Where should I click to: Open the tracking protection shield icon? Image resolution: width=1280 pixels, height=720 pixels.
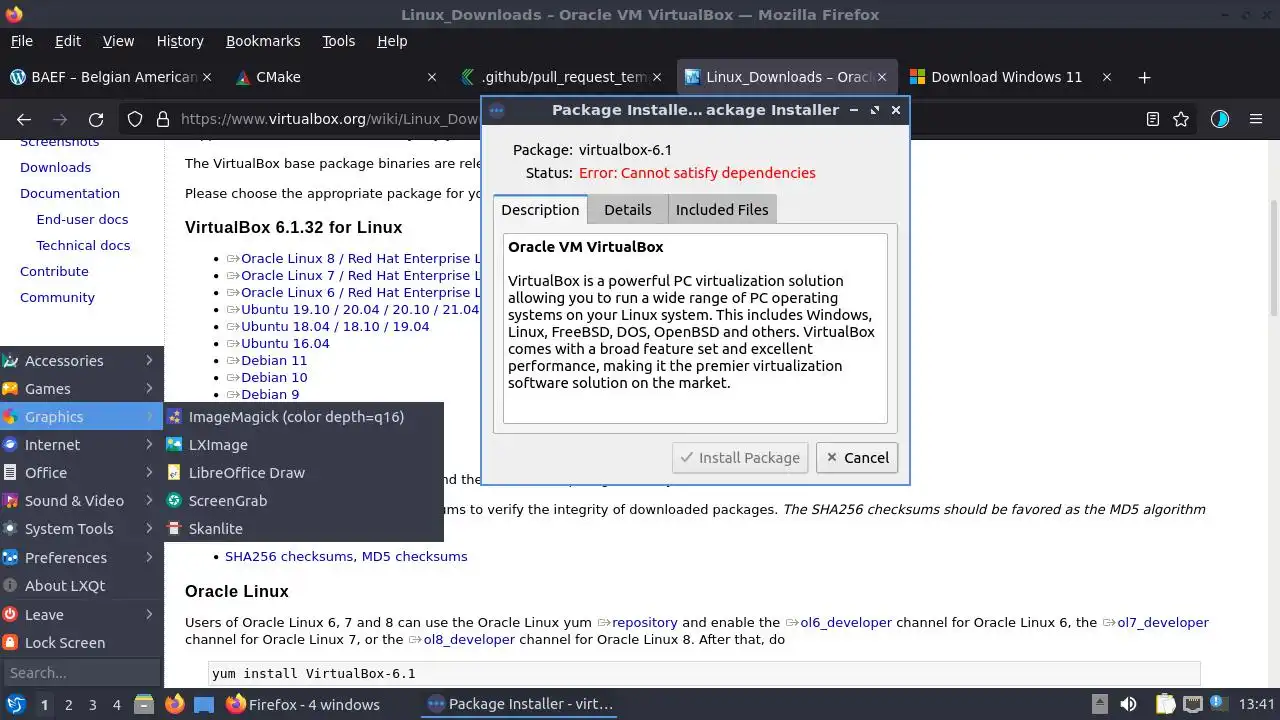pos(135,119)
